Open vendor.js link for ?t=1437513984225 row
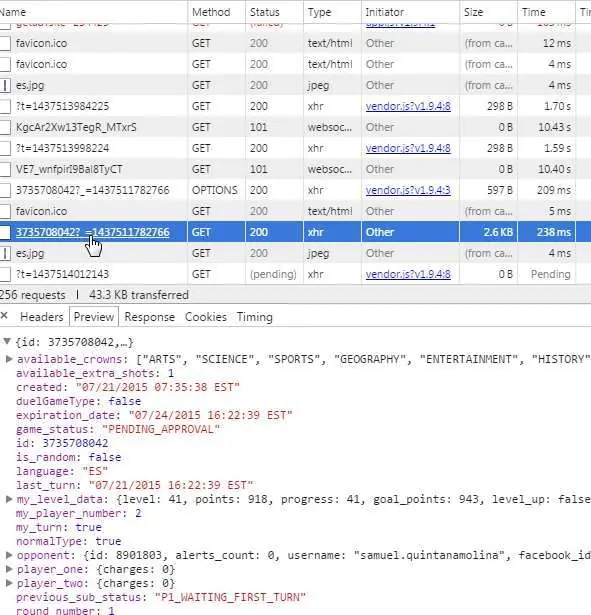The width and height of the screenshot is (591, 615). pos(408,106)
